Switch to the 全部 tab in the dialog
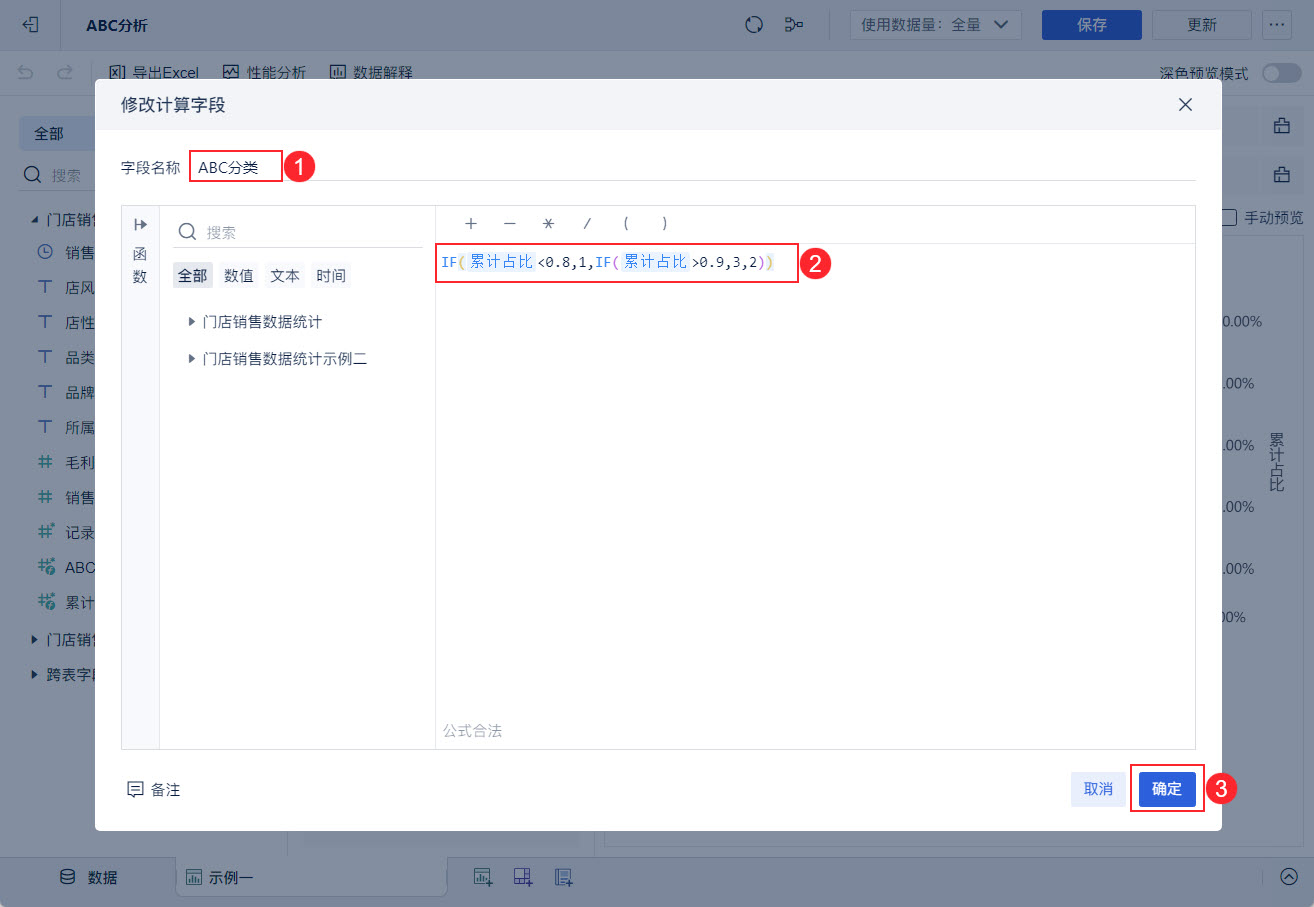The height and width of the screenshot is (907, 1314). [x=192, y=275]
